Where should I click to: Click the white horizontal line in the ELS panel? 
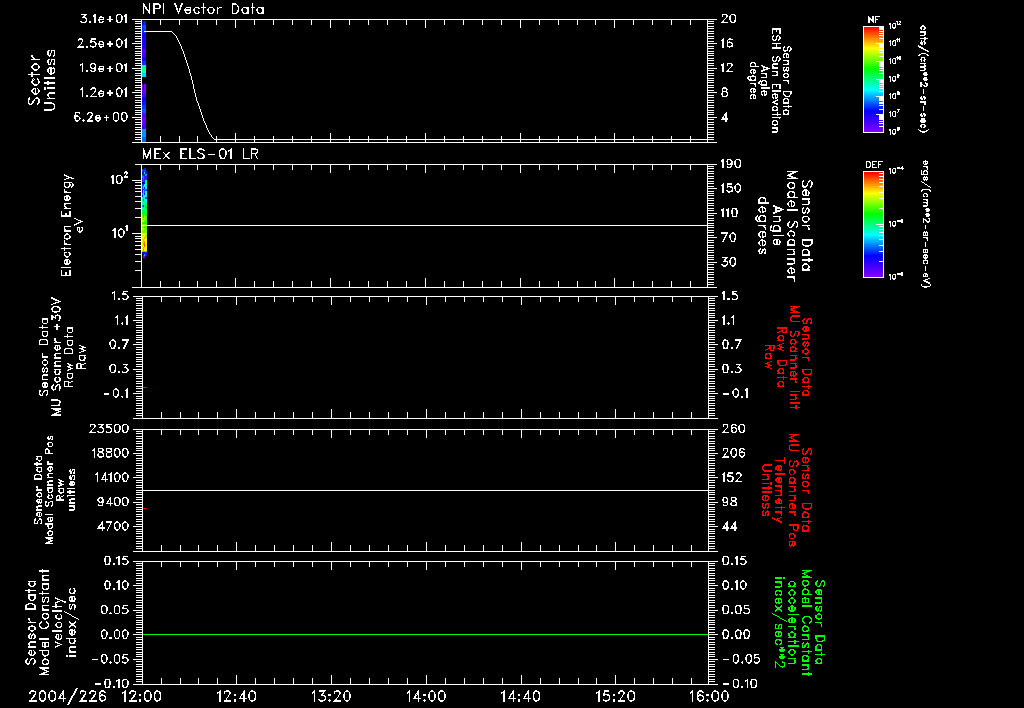[x=425, y=225]
